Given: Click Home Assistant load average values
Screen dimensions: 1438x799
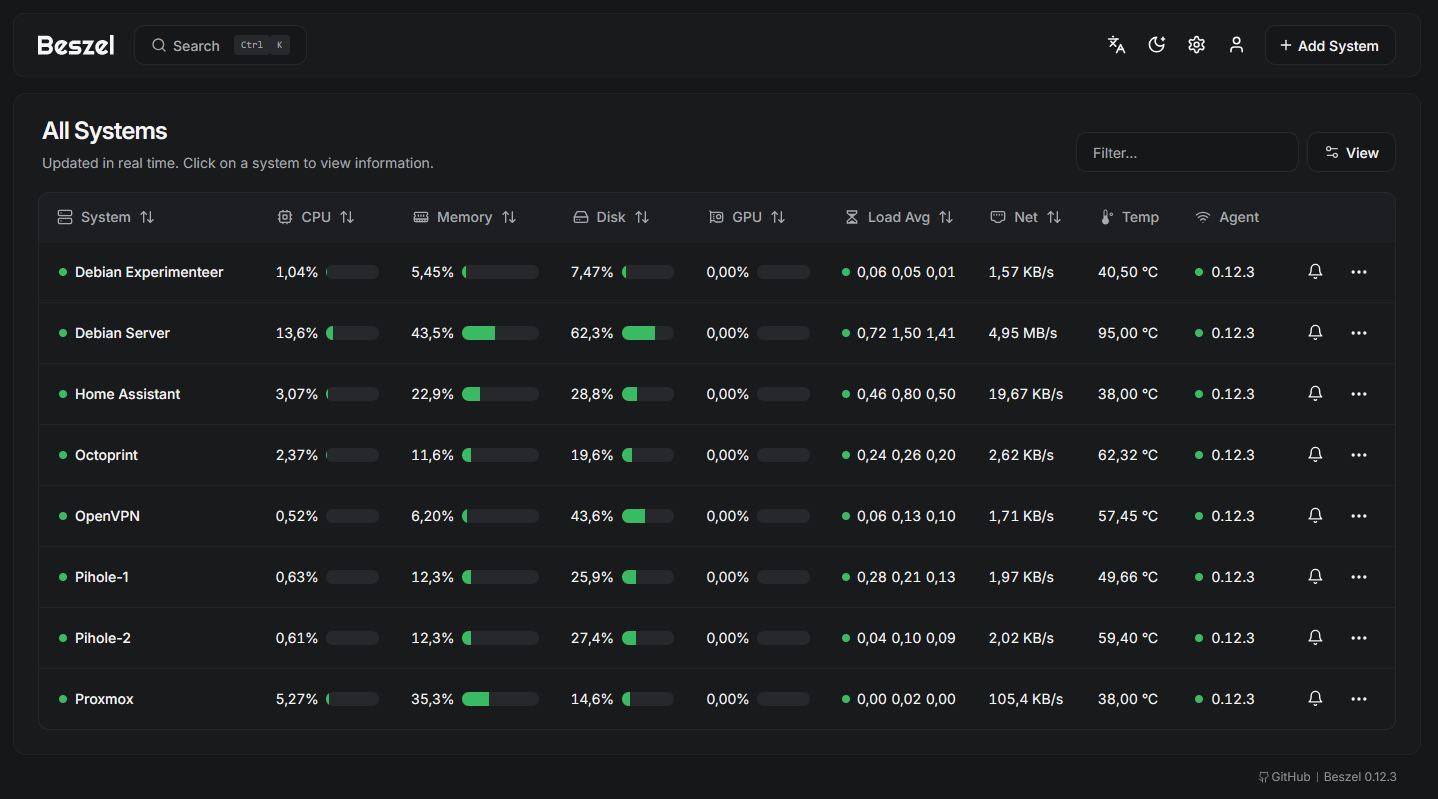Looking at the screenshot, I should [906, 394].
